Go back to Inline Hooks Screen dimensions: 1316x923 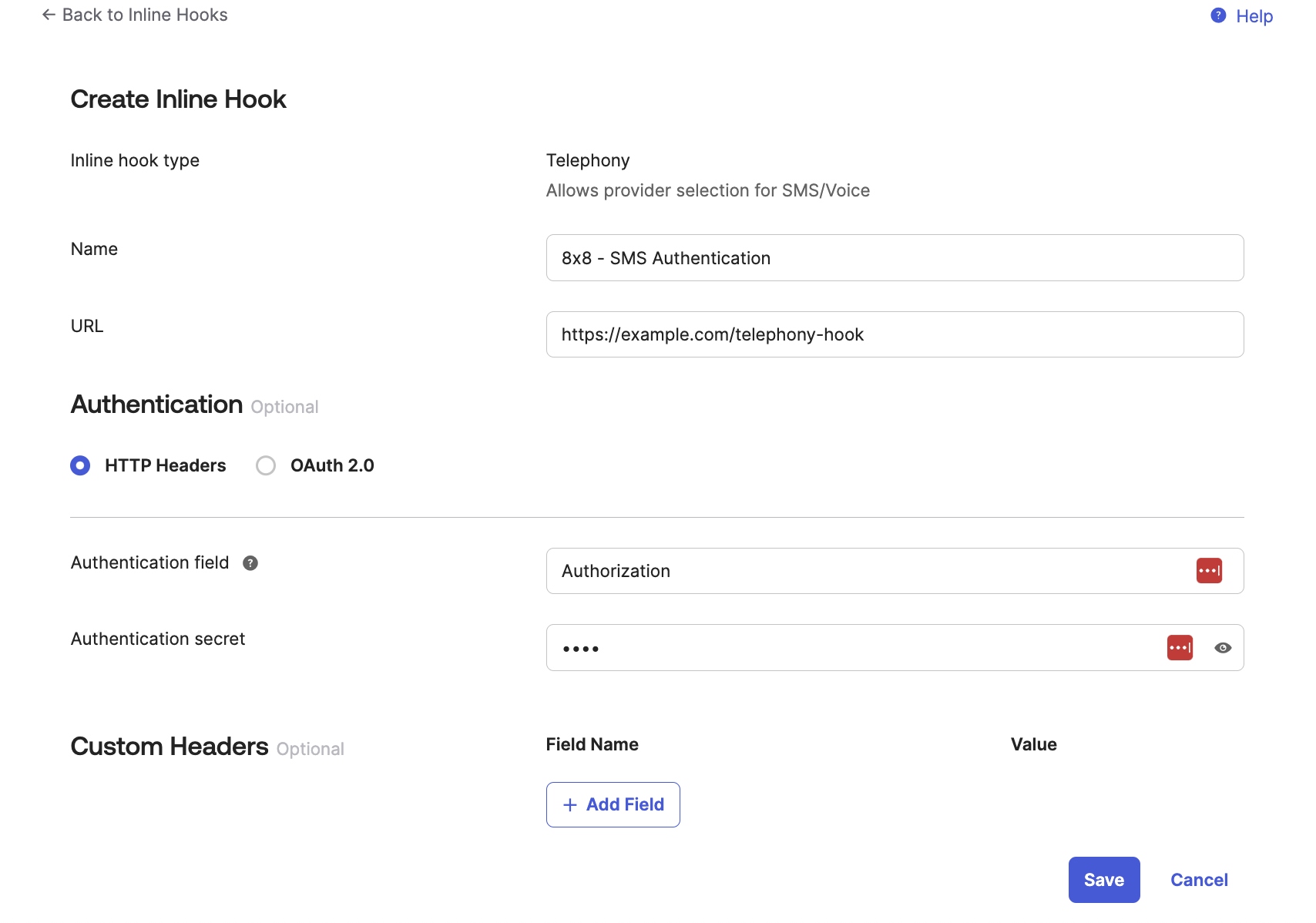click(145, 15)
